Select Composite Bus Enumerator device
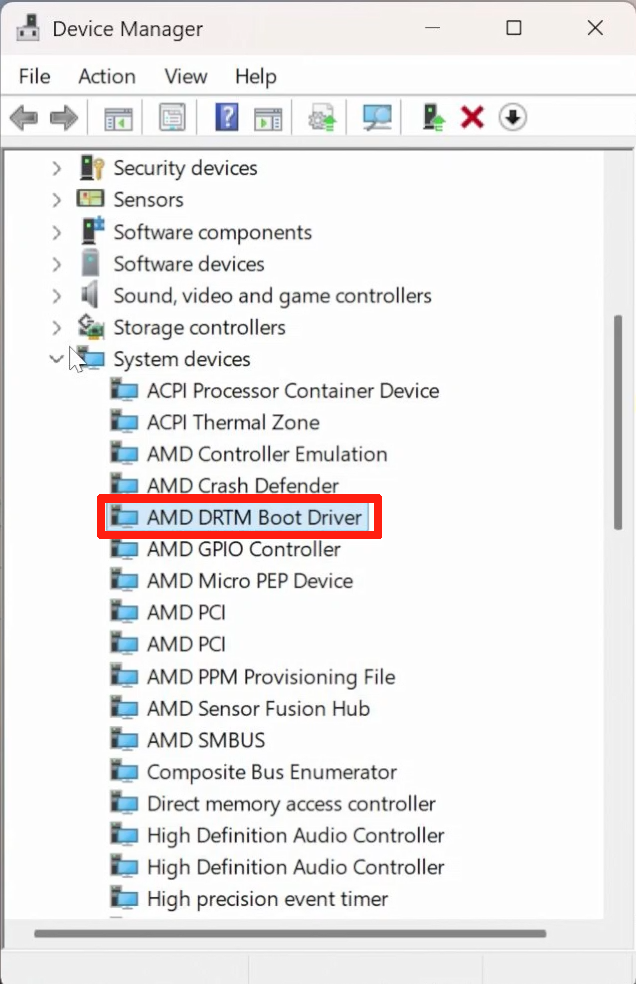The image size is (636, 984). point(271,772)
